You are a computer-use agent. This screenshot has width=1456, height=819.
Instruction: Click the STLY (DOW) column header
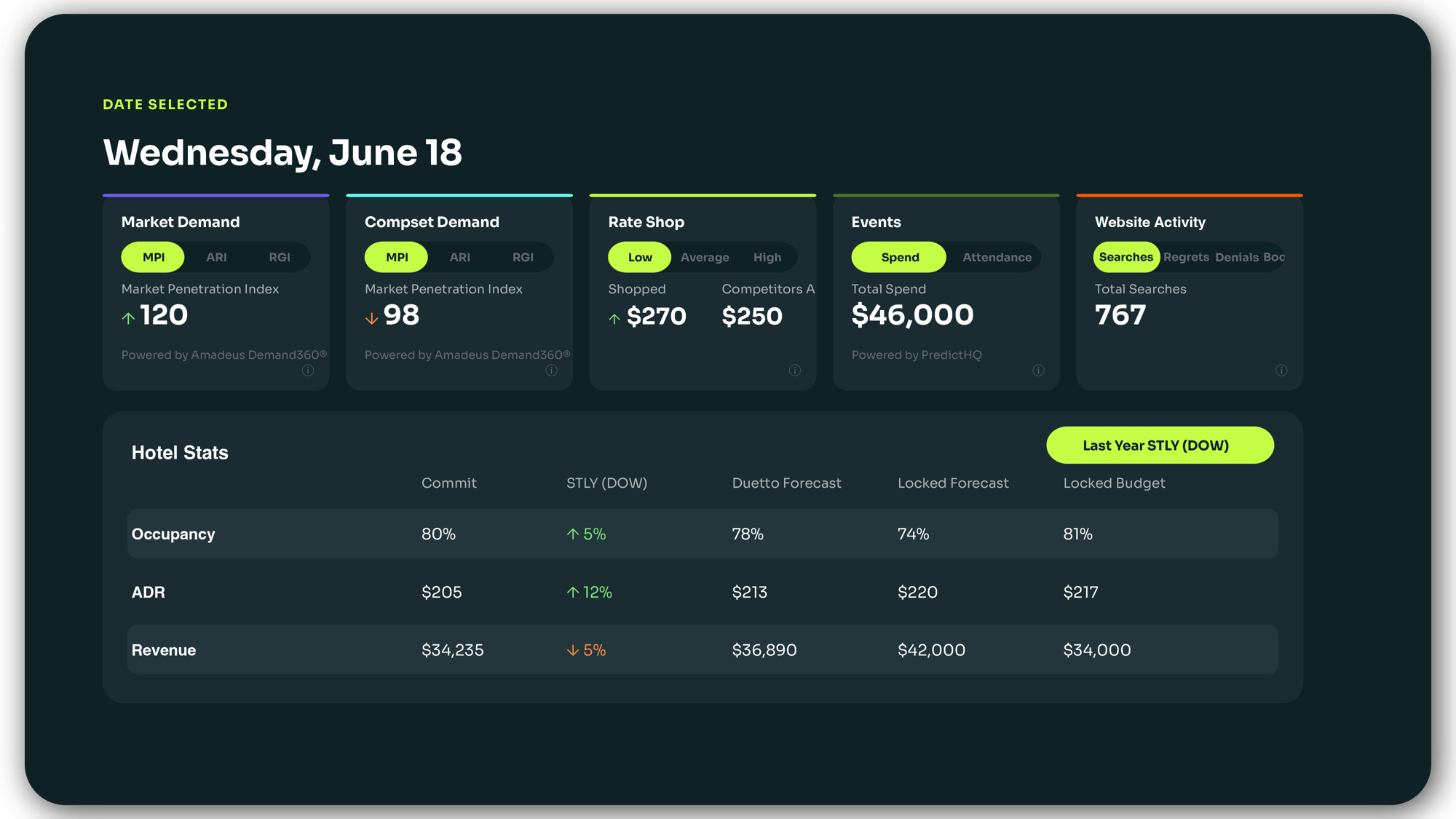[x=607, y=483]
